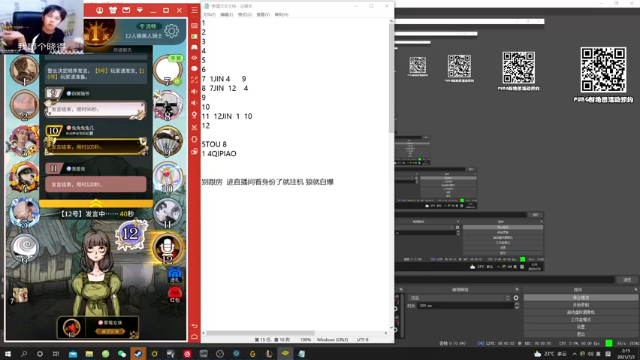Click OBS transition duration field

[465, 305]
